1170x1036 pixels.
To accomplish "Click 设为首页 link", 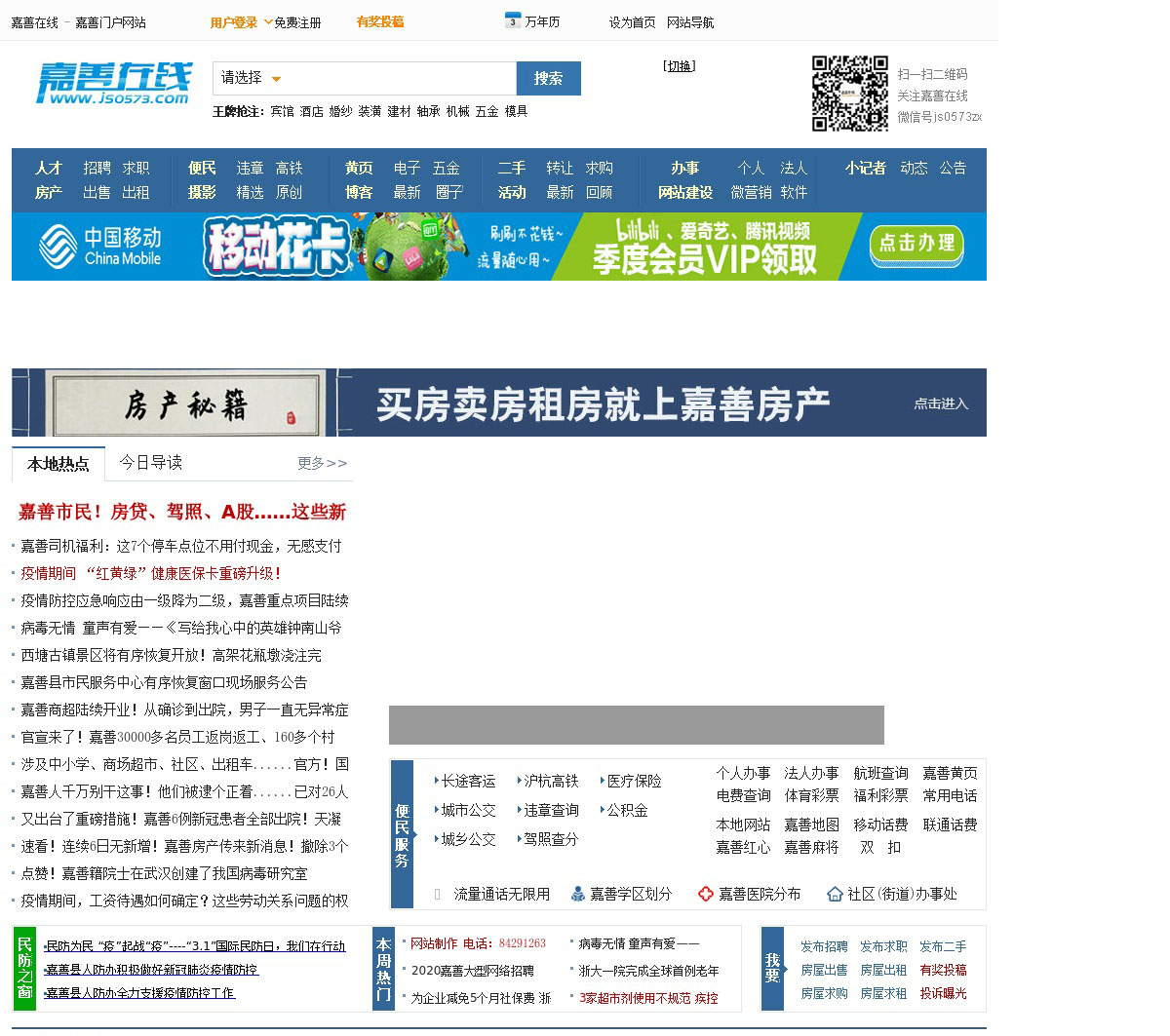I will click(633, 22).
